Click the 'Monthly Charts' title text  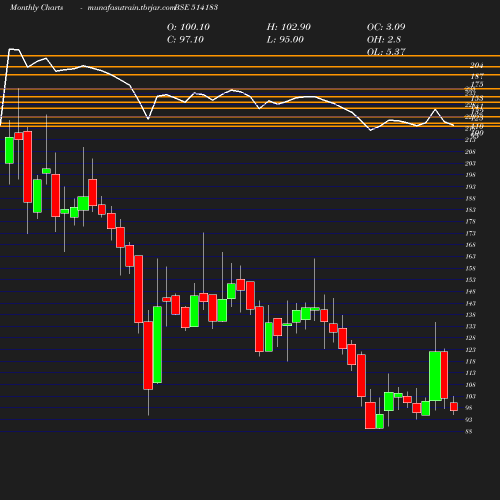(36, 7)
